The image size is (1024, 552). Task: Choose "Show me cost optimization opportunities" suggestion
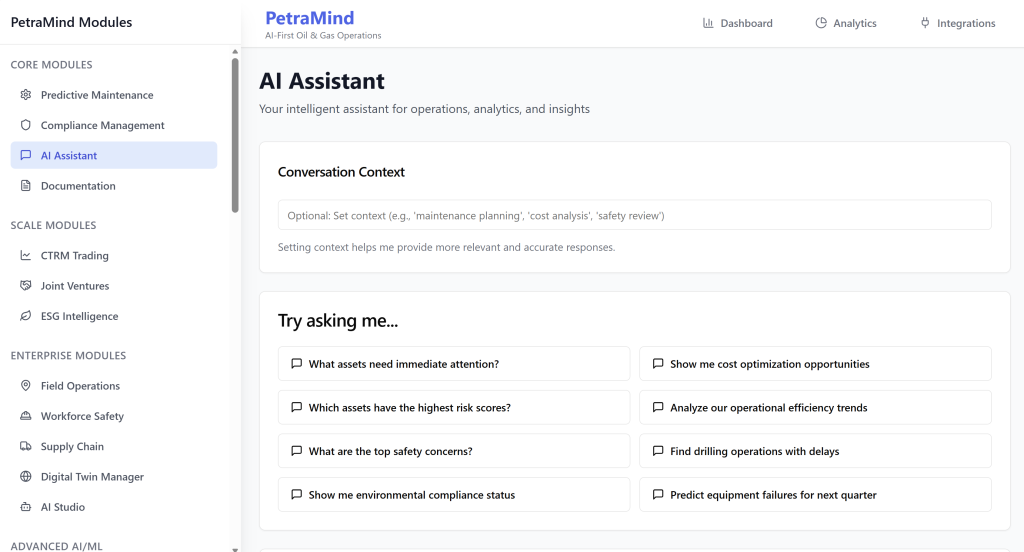pos(815,364)
